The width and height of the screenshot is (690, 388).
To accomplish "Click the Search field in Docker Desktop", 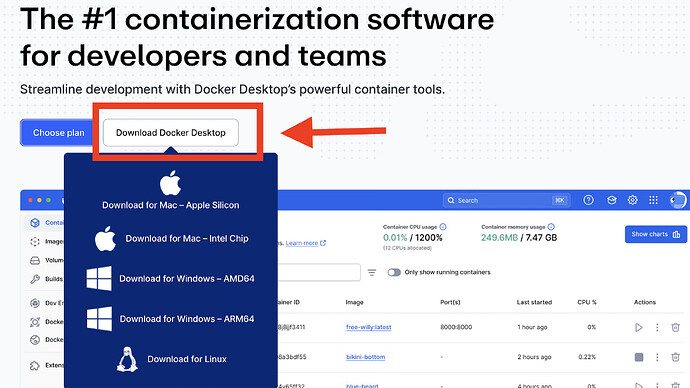I will [506, 200].
